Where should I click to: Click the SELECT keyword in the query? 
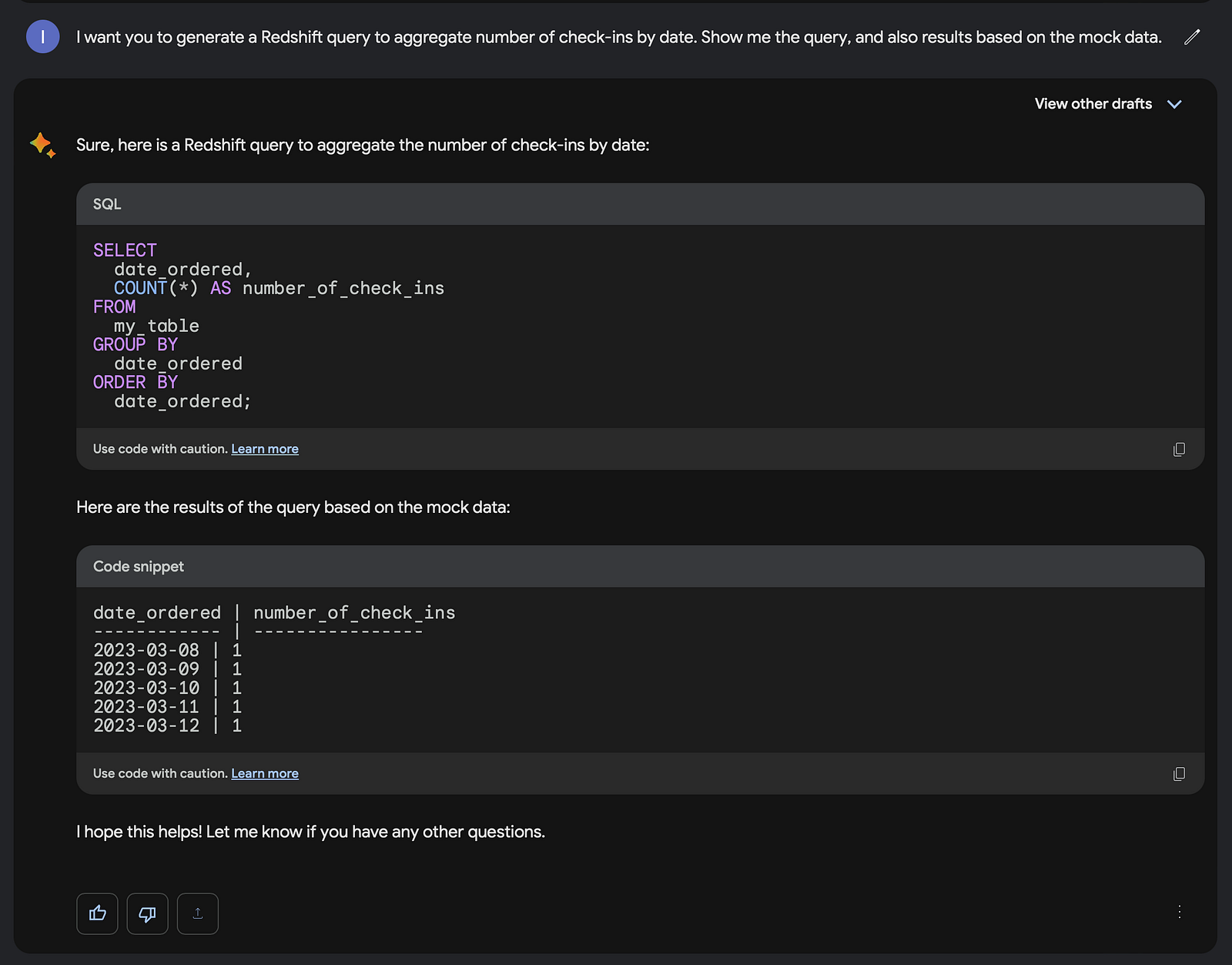(x=125, y=250)
